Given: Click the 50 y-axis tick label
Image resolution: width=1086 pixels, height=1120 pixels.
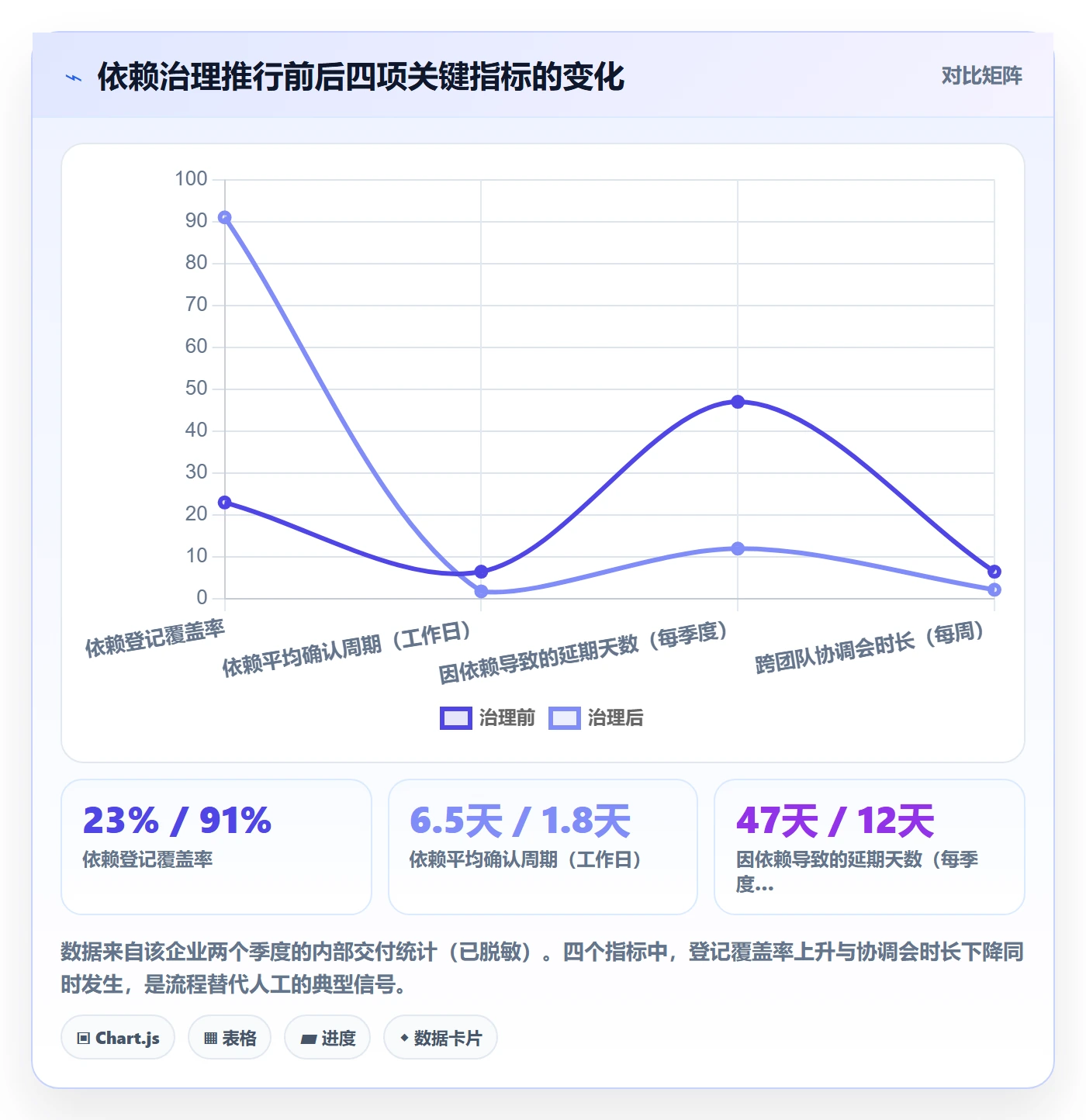Looking at the screenshot, I should point(196,389).
